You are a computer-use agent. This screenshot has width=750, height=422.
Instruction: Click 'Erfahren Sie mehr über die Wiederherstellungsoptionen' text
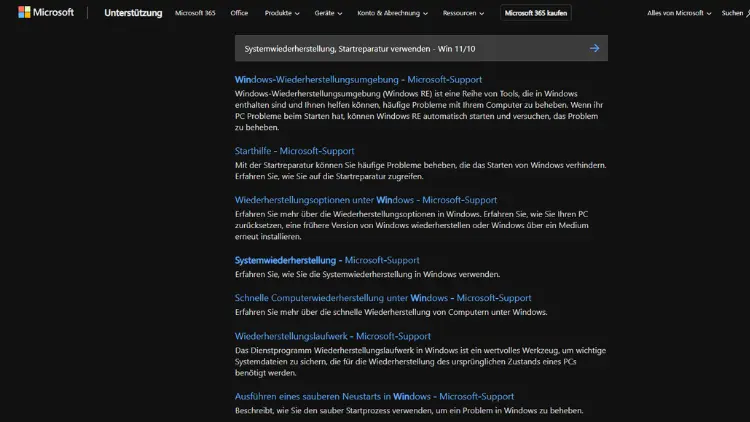(412, 225)
